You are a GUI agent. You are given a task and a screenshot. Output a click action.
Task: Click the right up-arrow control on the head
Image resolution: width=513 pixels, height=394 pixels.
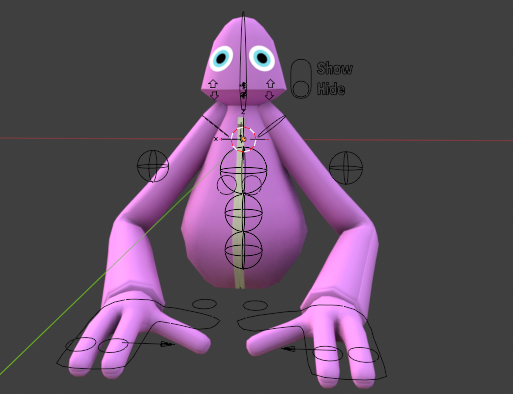[x=270, y=83]
